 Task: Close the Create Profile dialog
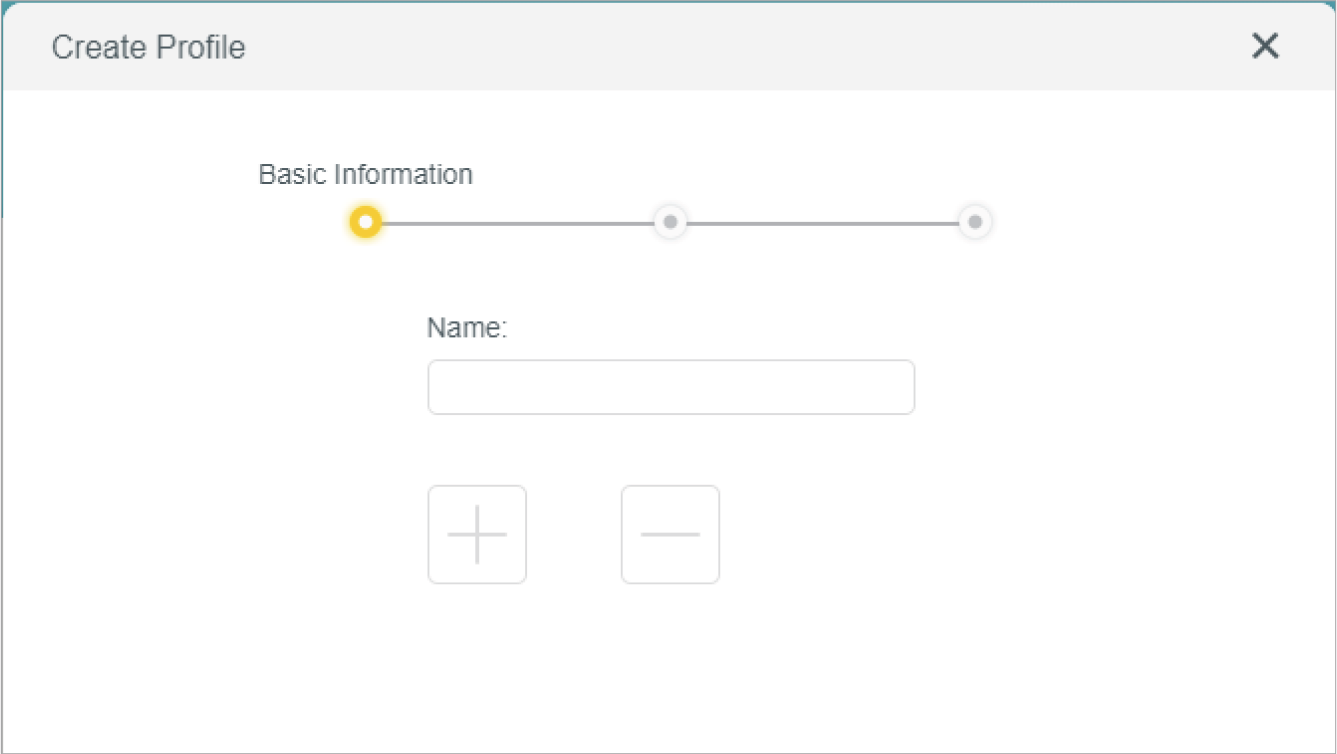tap(1265, 46)
